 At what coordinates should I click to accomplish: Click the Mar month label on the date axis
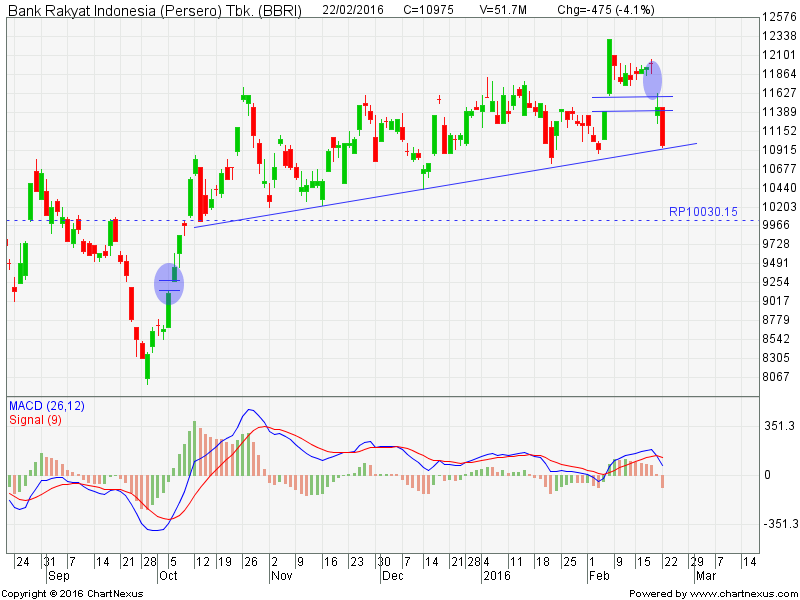pyautogui.click(x=706, y=577)
